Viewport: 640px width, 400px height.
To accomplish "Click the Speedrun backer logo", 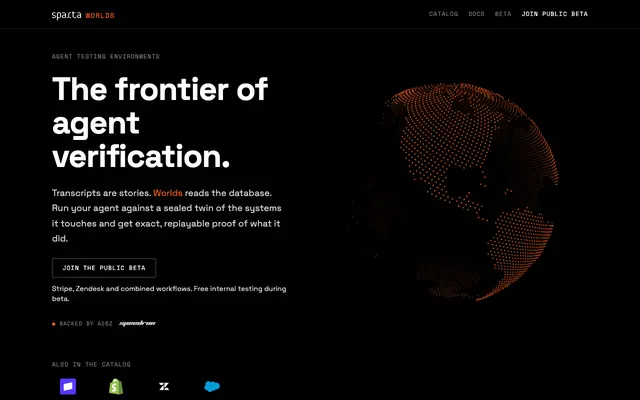I will point(137,323).
